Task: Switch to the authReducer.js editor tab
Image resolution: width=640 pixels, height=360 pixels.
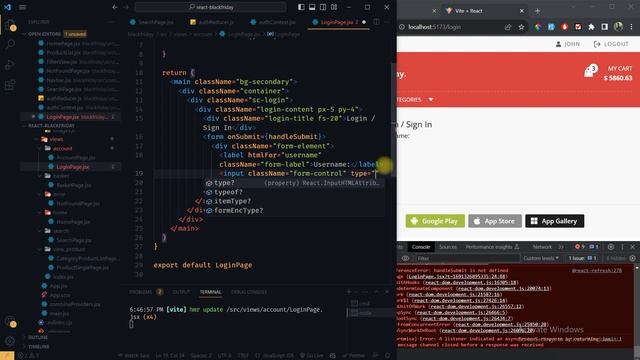Action: pyautogui.click(x=212, y=22)
